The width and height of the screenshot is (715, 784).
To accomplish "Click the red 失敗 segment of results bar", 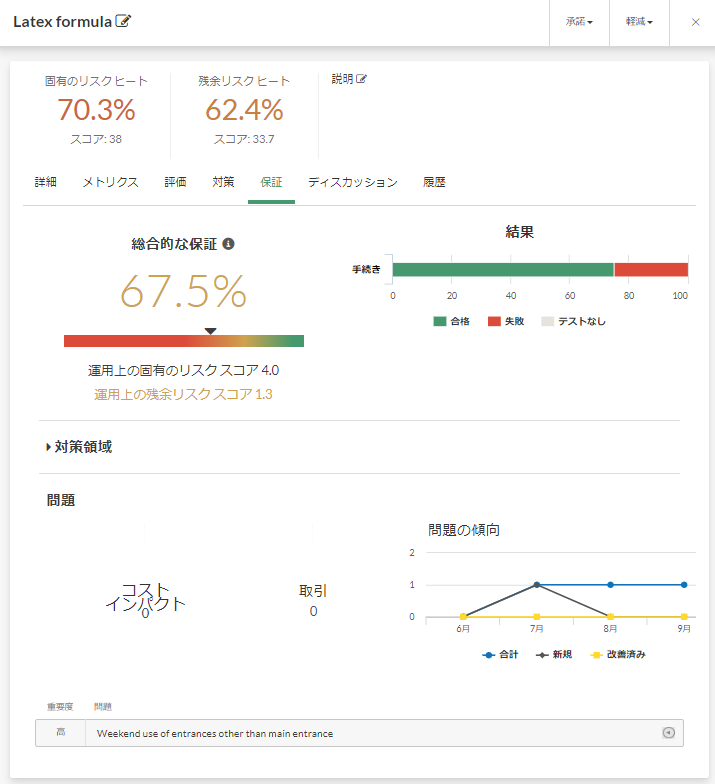I will click(650, 270).
